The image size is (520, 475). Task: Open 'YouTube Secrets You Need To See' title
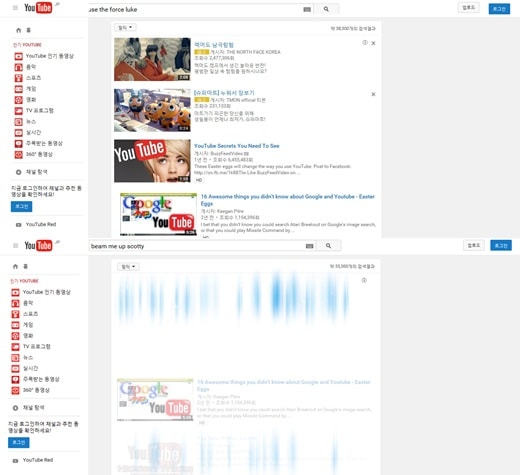[x=237, y=146]
